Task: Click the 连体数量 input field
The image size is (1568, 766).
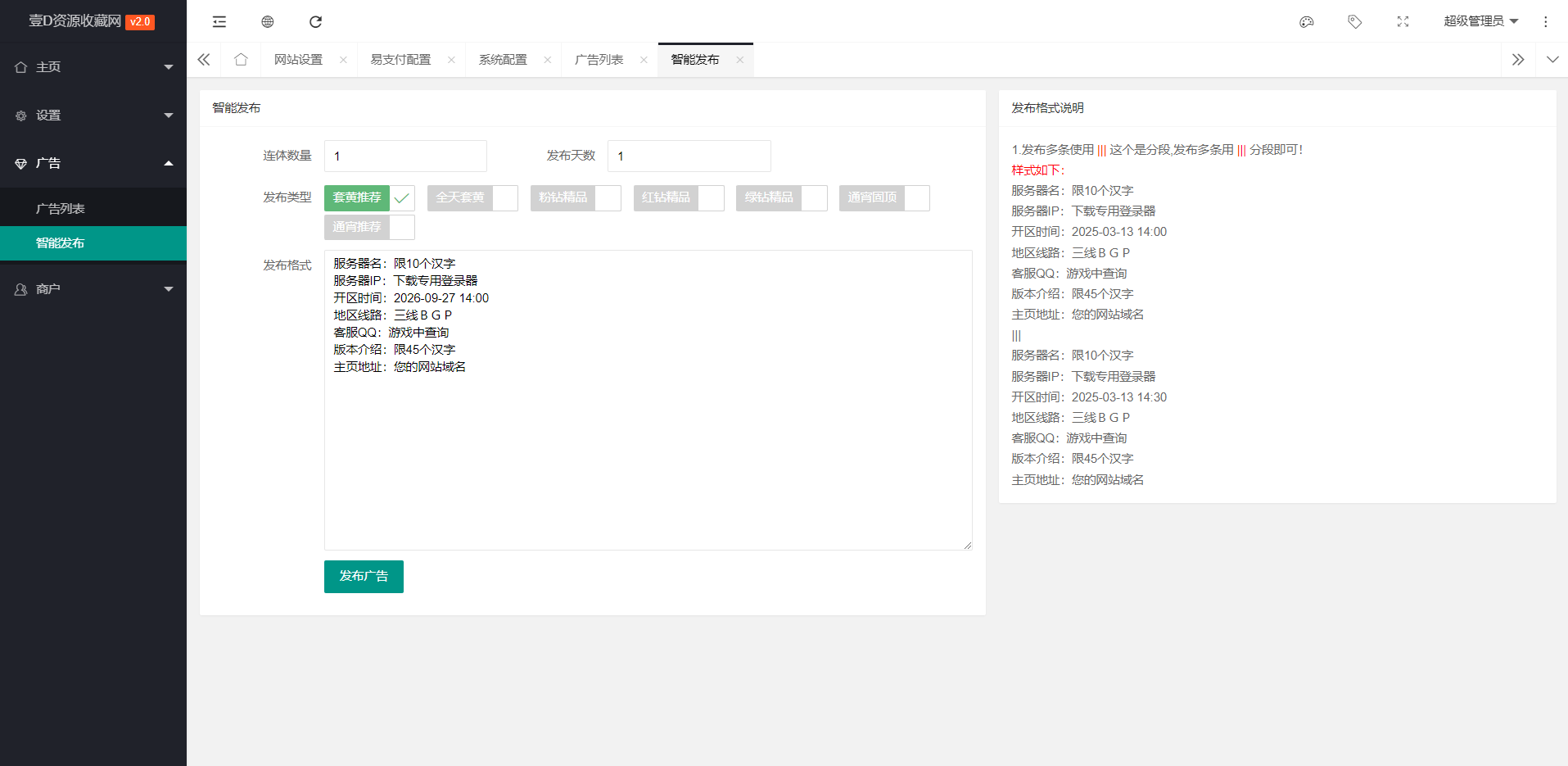Action: [405, 156]
